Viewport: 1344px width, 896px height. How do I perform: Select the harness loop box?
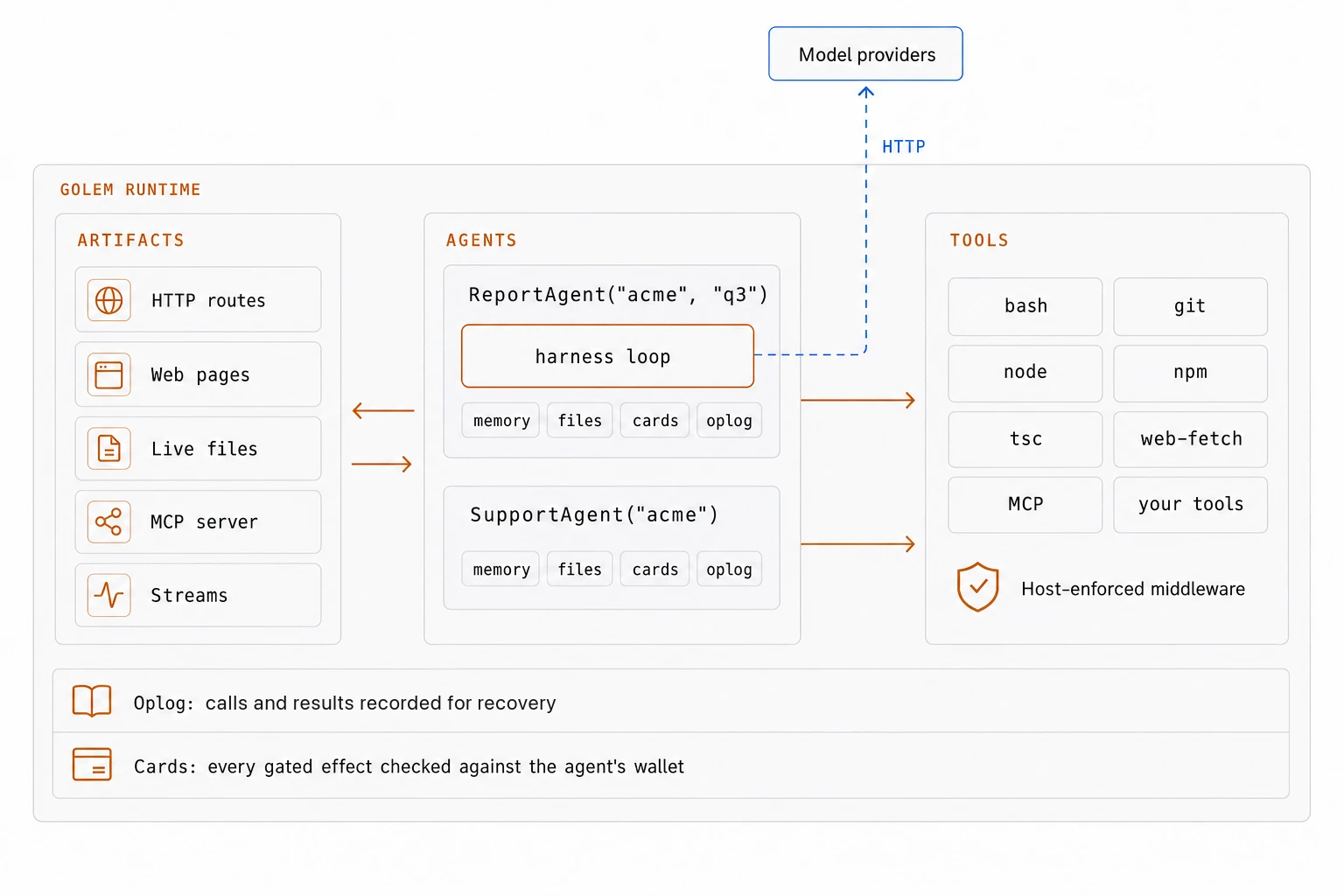click(607, 356)
